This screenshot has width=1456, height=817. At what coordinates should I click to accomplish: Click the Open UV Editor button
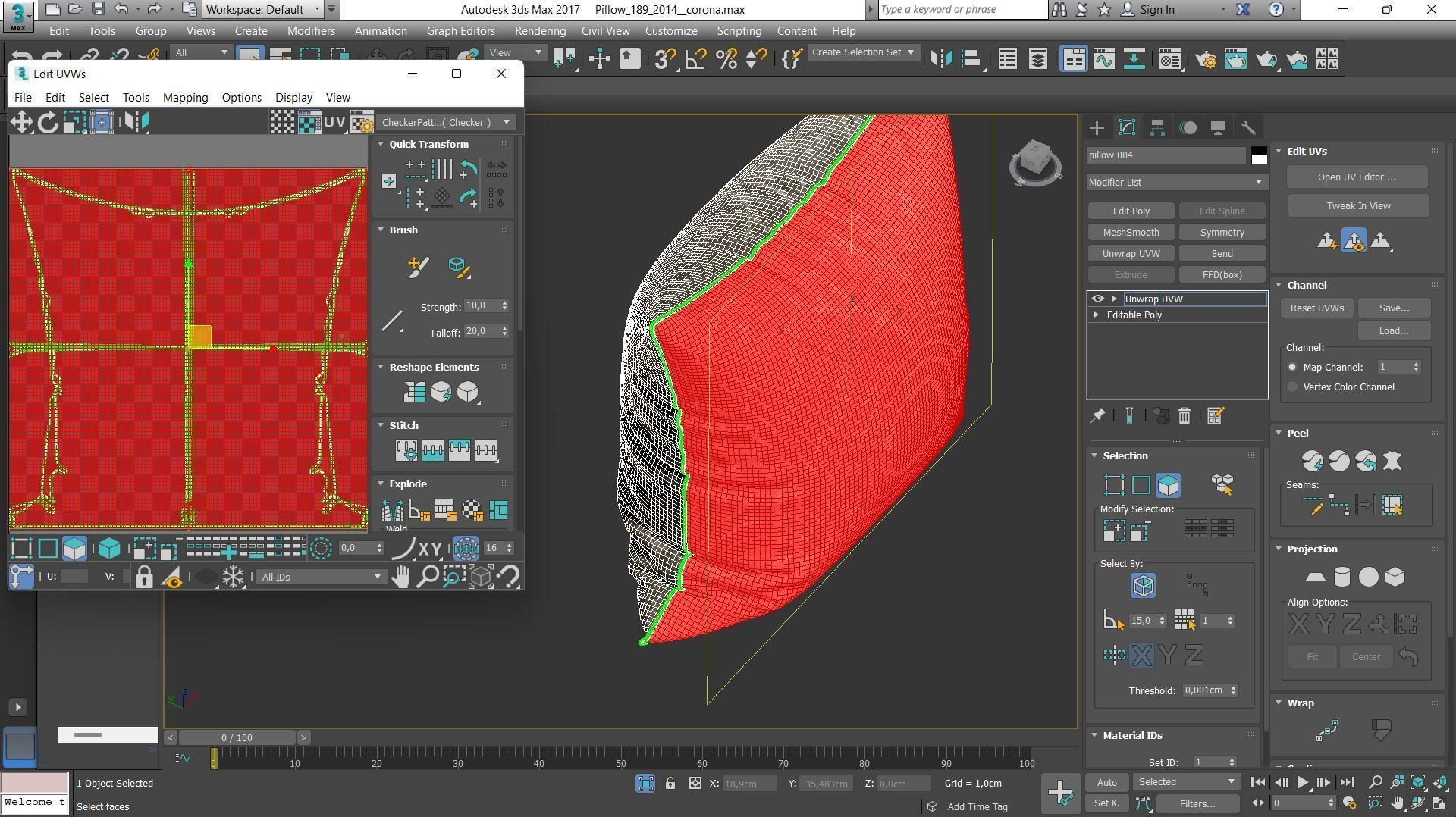click(x=1357, y=177)
